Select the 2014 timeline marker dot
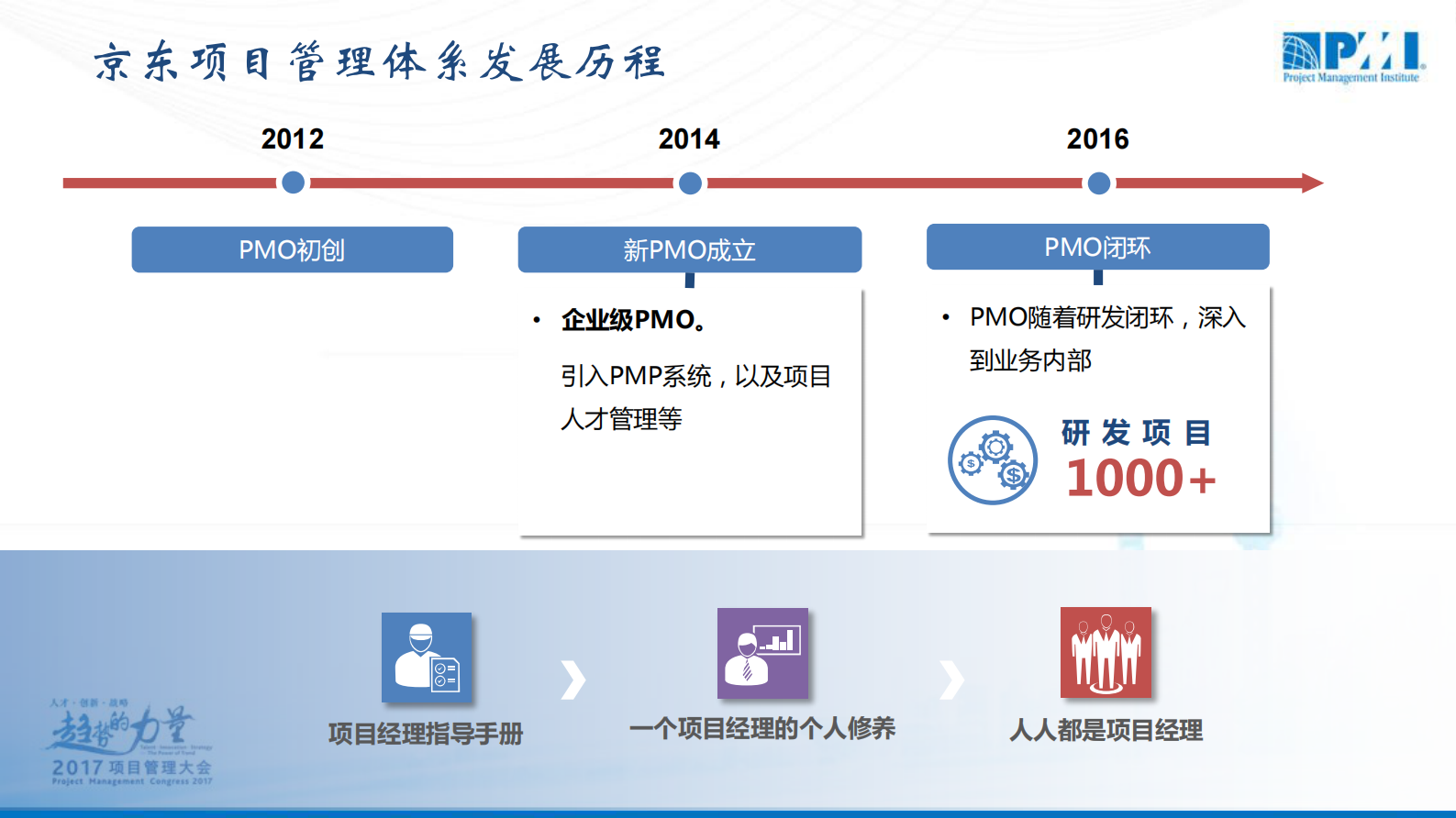Screen dimensions: 1456x818 (x=690, y=183)
